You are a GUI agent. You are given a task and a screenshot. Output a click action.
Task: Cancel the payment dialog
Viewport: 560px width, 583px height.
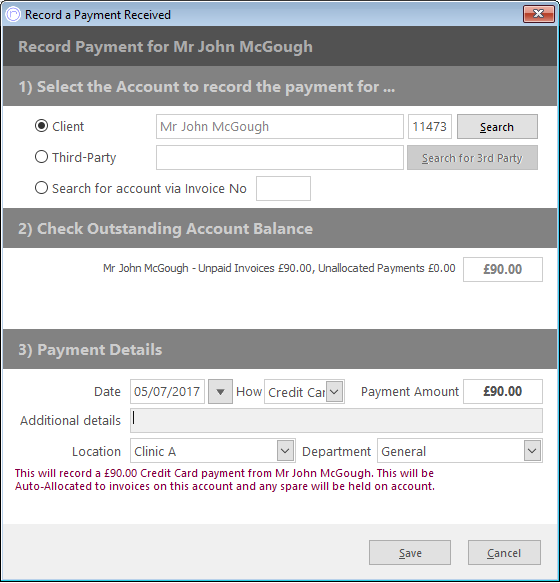(x=504, y=553)
